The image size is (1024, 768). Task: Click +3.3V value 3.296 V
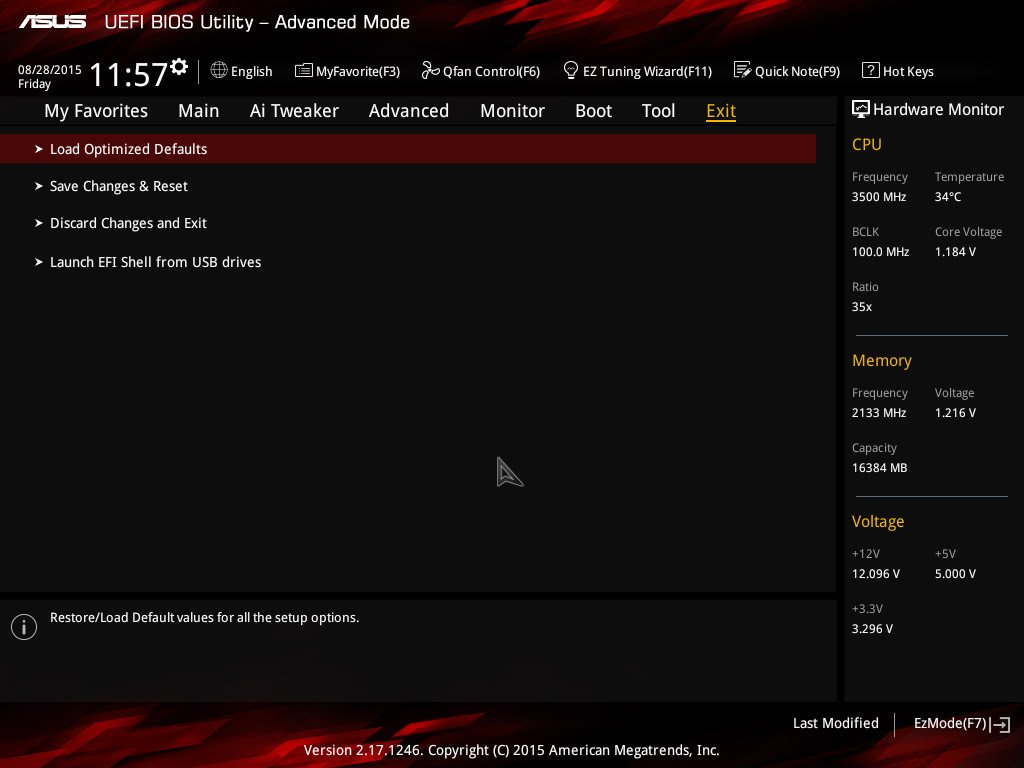pyautogui.click(x=872, y=628)
